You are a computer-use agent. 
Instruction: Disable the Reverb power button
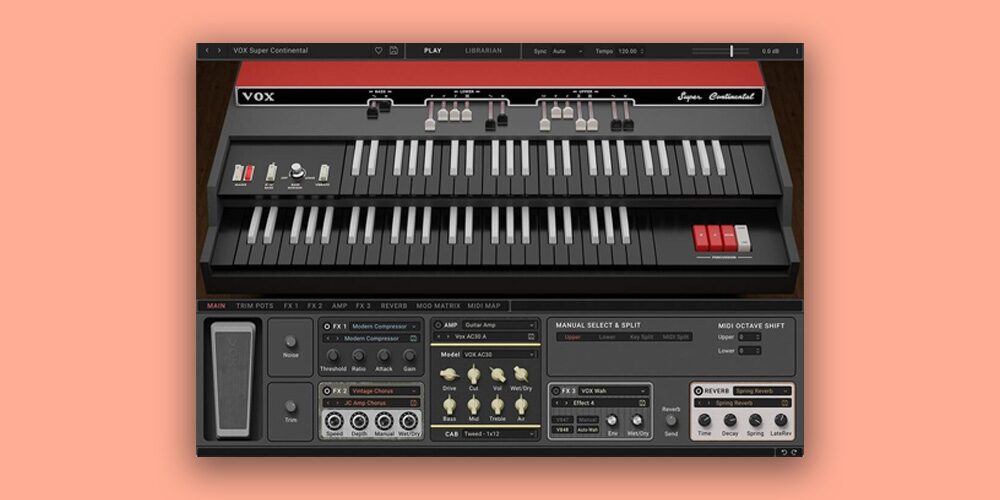click(x=698, y=390)
